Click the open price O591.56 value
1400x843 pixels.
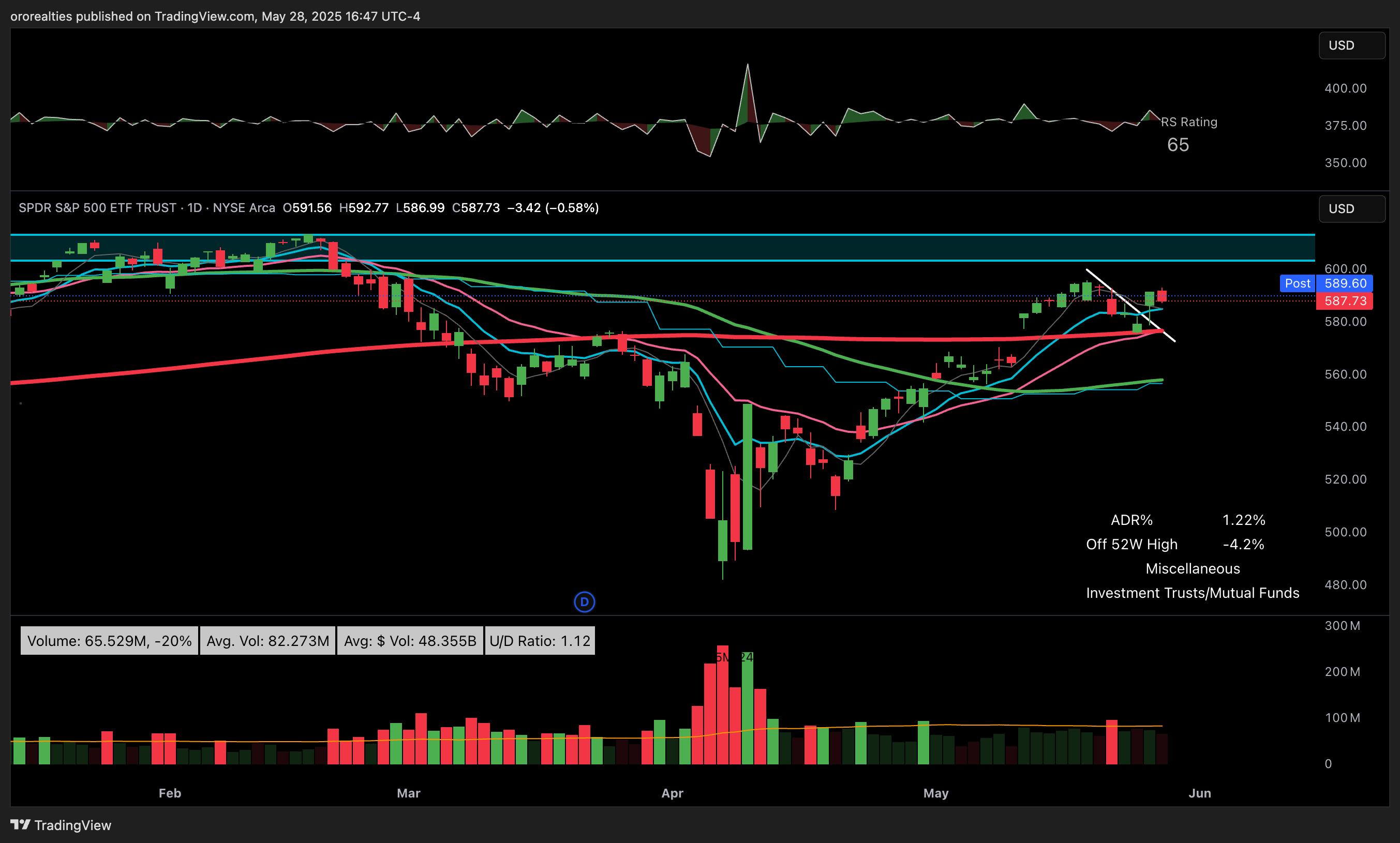pyautogui.click(x=307, y=208)
